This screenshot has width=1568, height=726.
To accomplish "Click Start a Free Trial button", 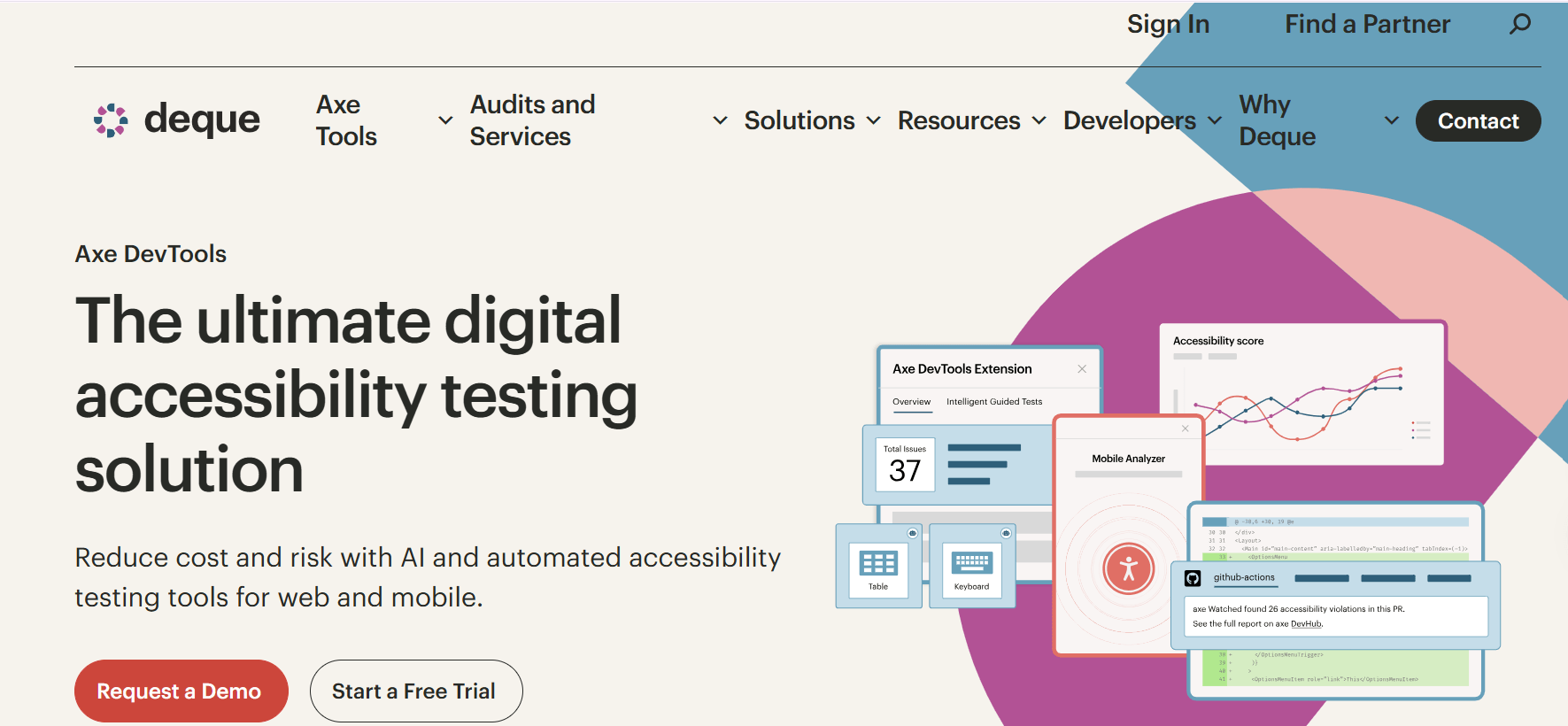I will point(416,691).
